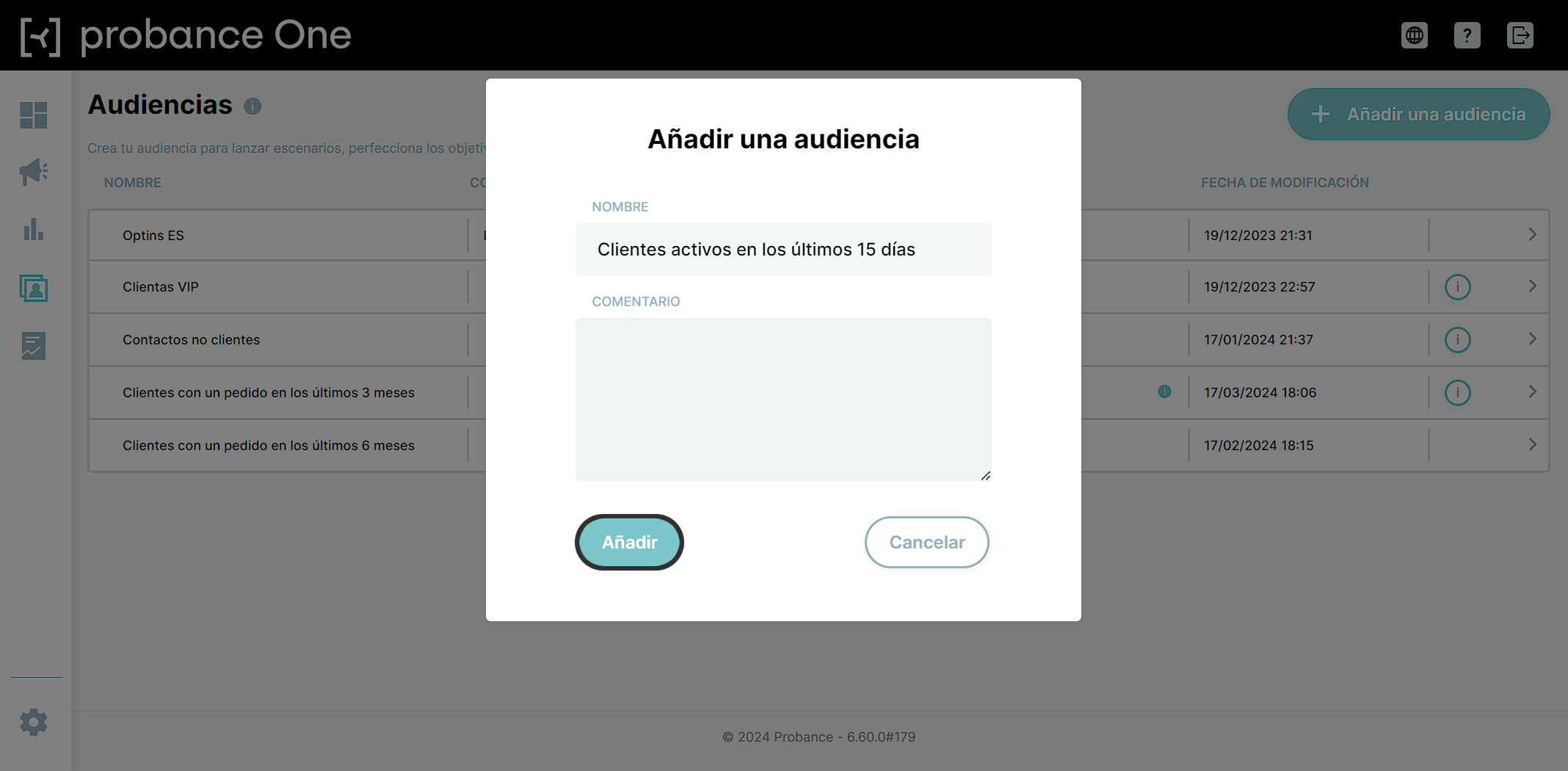Focus the Nombre input field
The height and width of the screenshot is (771, 1568).
pos(783,250)
